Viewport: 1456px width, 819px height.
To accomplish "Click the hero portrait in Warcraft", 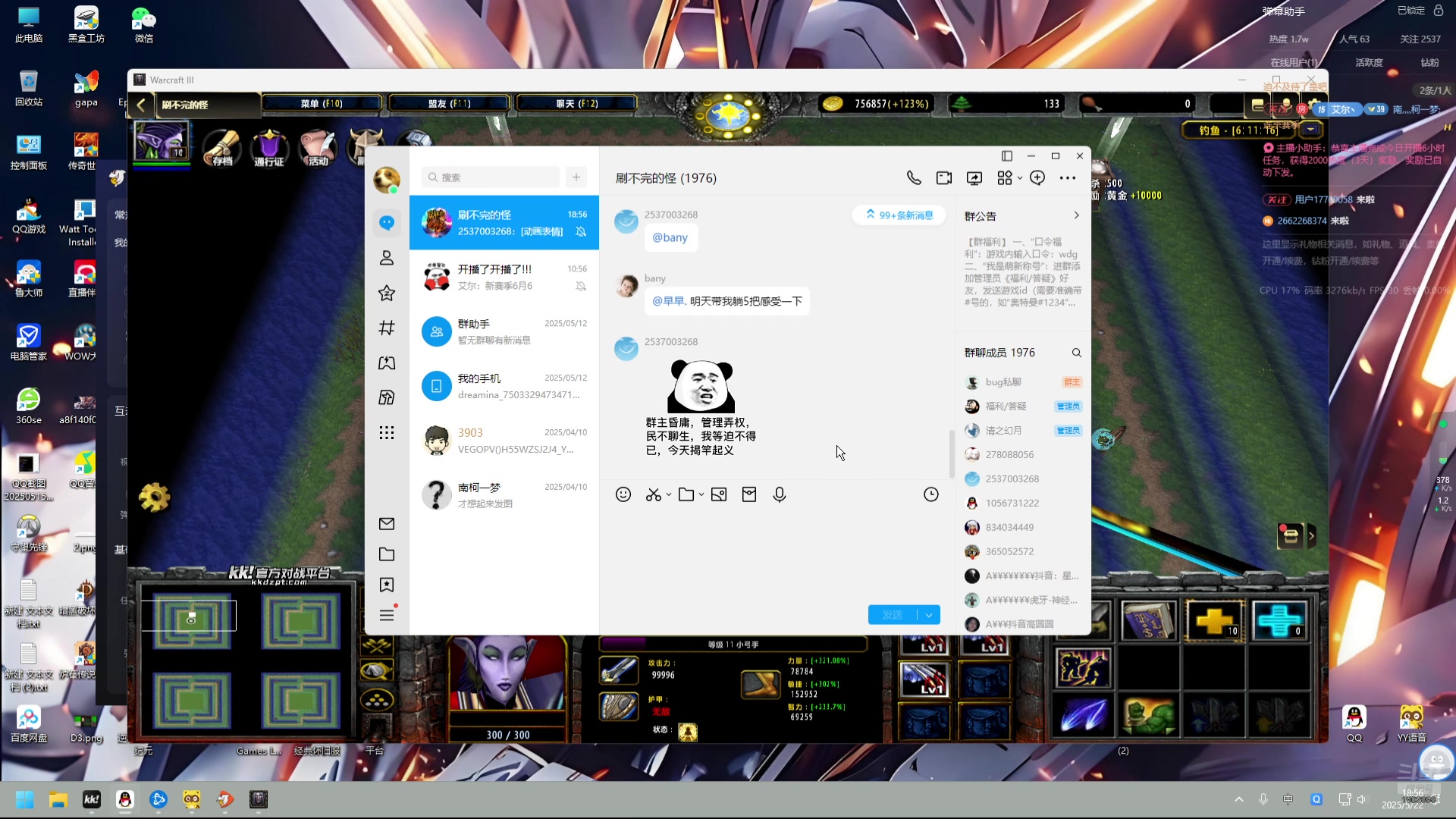I will pyautogui.click(x=508, y=673).
